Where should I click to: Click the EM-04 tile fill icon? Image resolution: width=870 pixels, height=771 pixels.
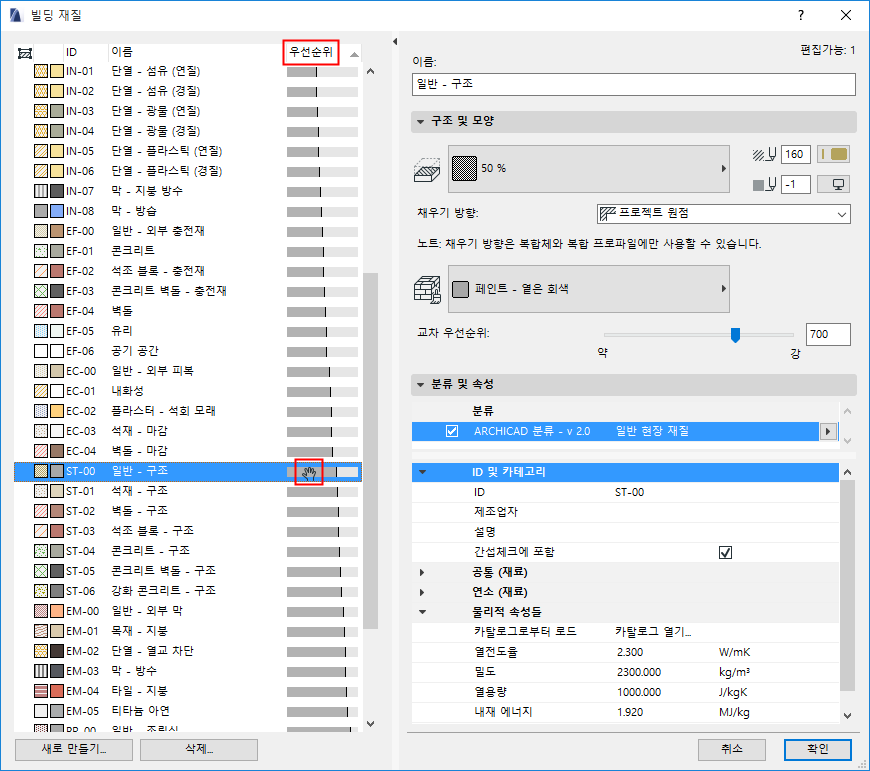click(x=41, y=691)
